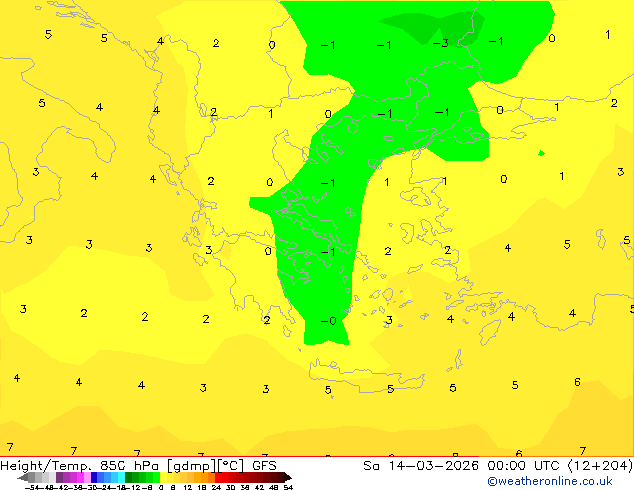Click the '850 hPa' pressure level label
The width and height of the screenshot is (634, 490).
[x=129, y=466]
